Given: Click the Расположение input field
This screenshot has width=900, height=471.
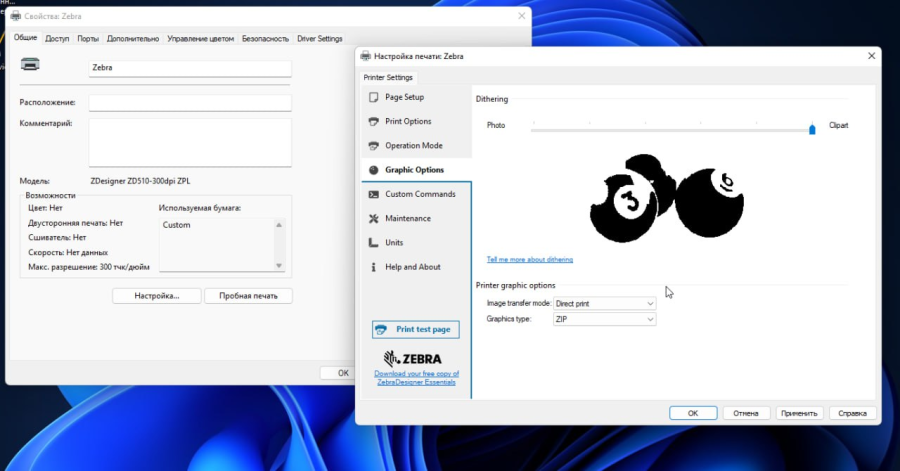Looking at the screenshot, I should (190, 103).
